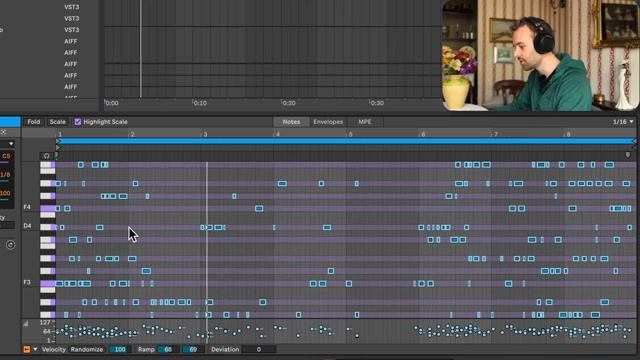Screen dimensions: 640x360
Task: Switch to the Envelopes tab
Action: pos(328,122)
